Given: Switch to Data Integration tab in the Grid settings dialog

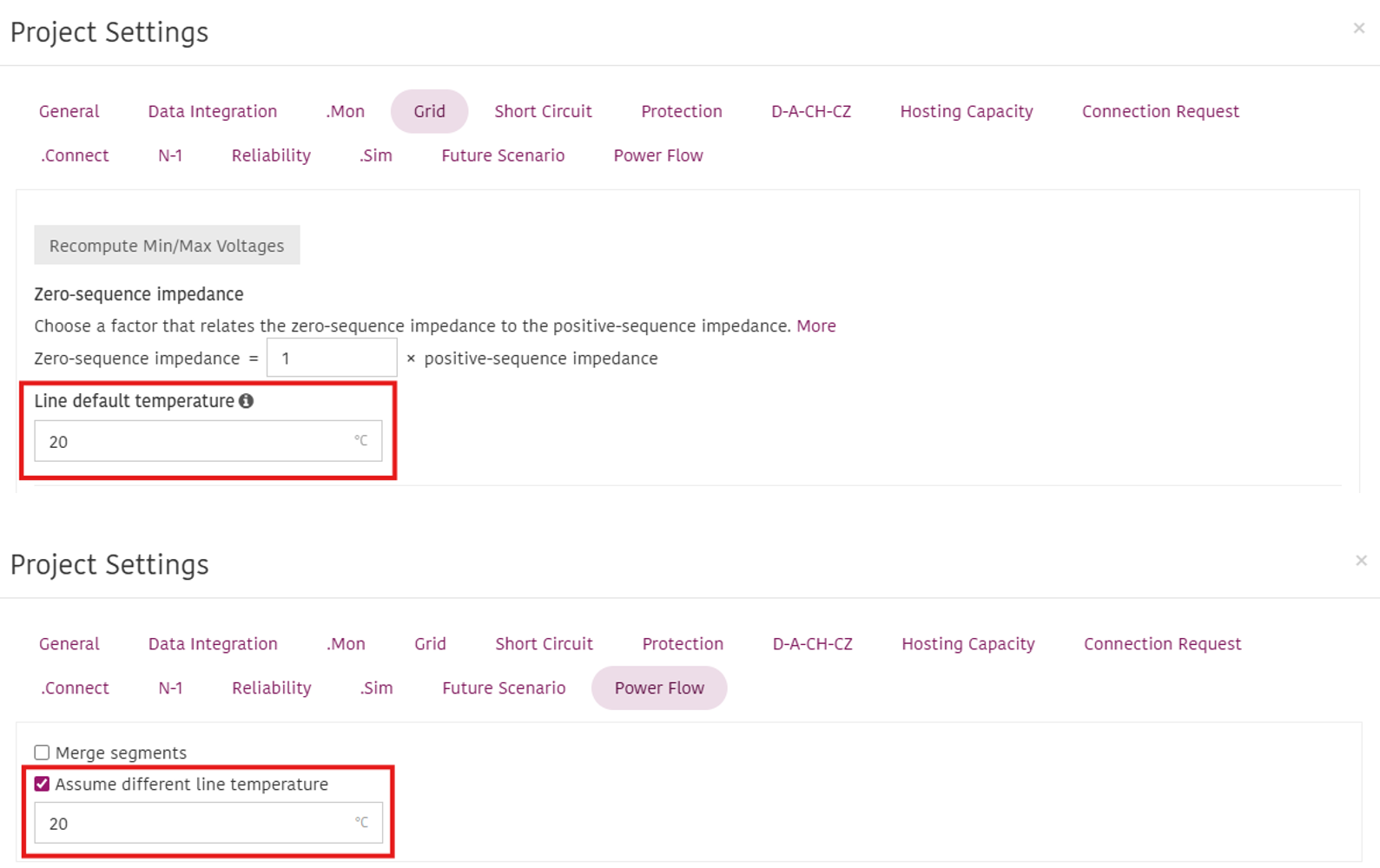Looking at the screenshot, I should click(x=213, y=111).
